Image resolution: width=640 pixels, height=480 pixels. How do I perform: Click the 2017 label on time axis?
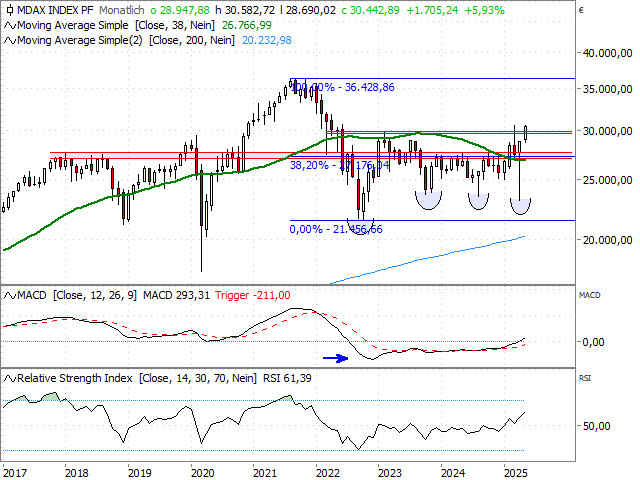pyautogui.click(x=15, y=473)
